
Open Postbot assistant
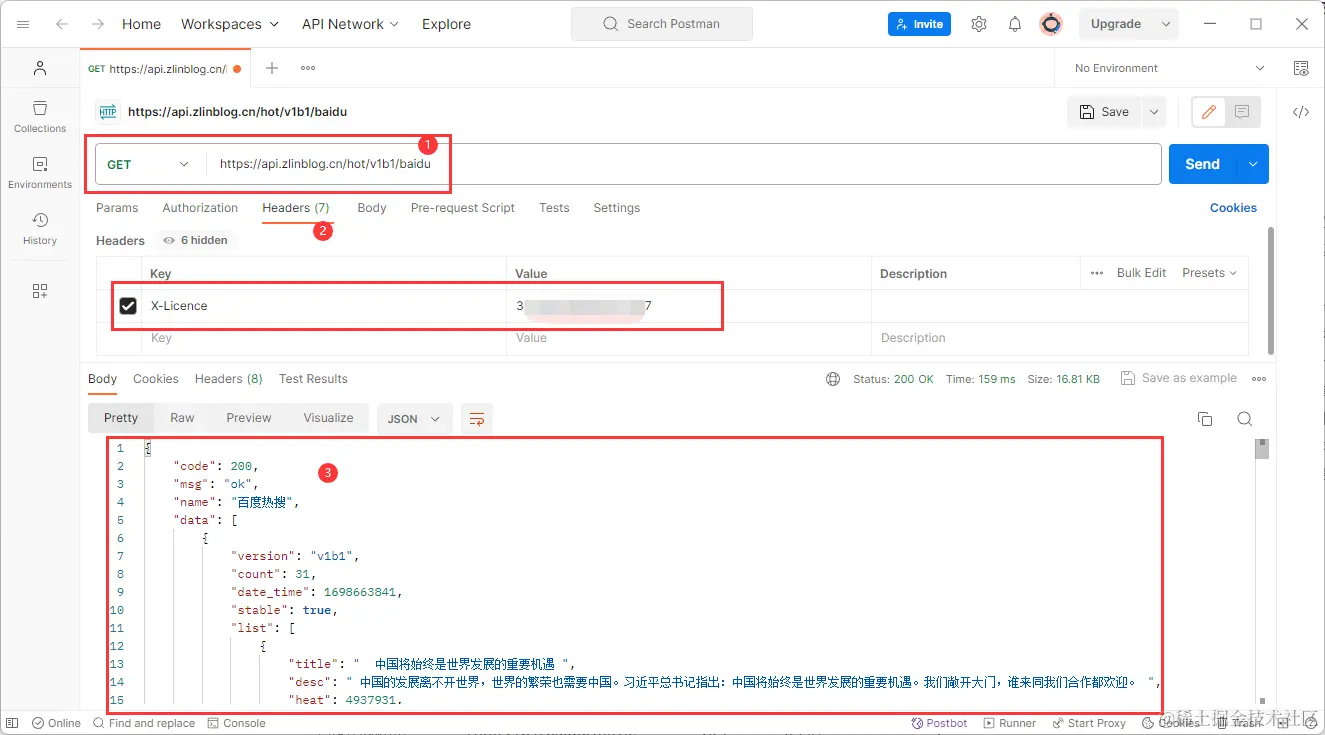938,722
